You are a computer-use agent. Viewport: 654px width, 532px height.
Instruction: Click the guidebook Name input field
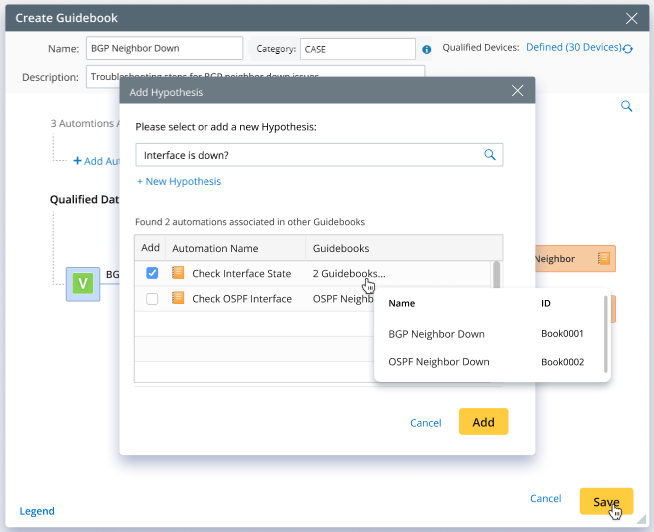point(164,49)
